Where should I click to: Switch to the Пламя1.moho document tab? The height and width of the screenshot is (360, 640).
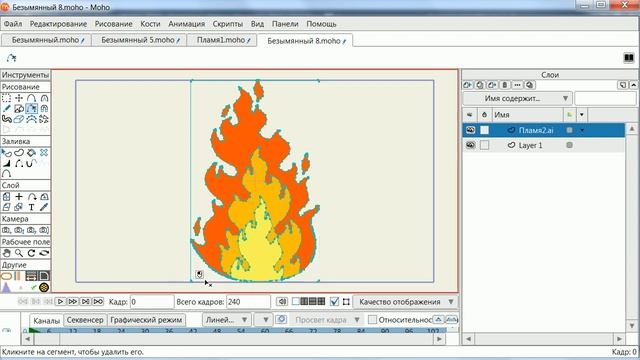tap(223, 40)
